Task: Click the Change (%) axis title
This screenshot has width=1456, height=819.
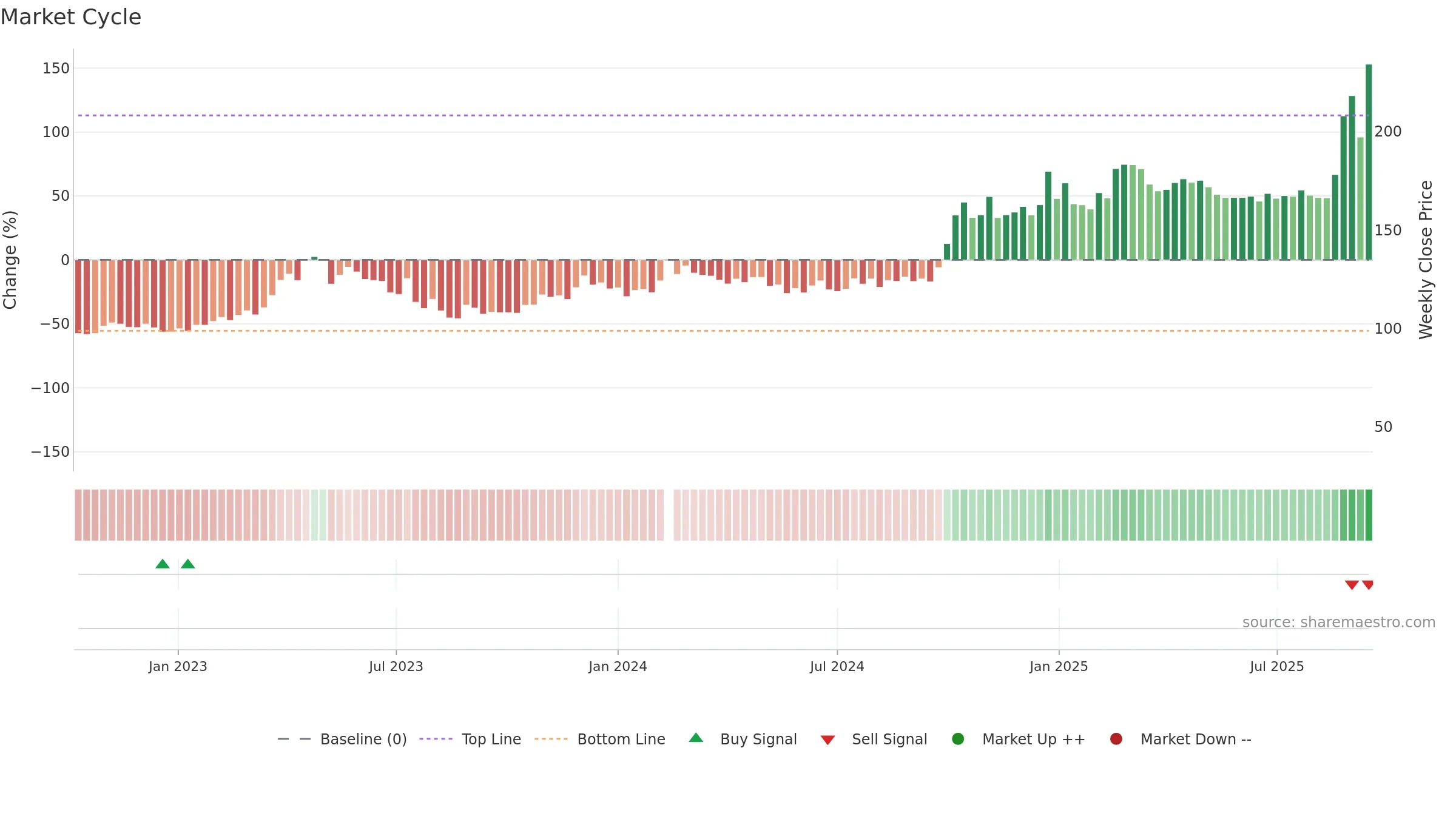Action: tap(10, 260)
